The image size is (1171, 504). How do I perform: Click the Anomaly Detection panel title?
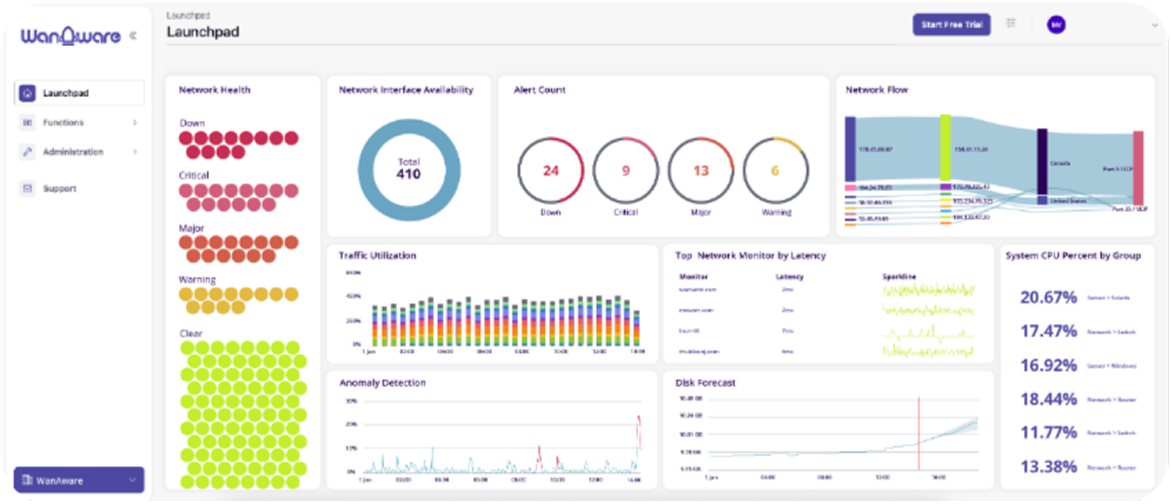(x=382, y=383)
